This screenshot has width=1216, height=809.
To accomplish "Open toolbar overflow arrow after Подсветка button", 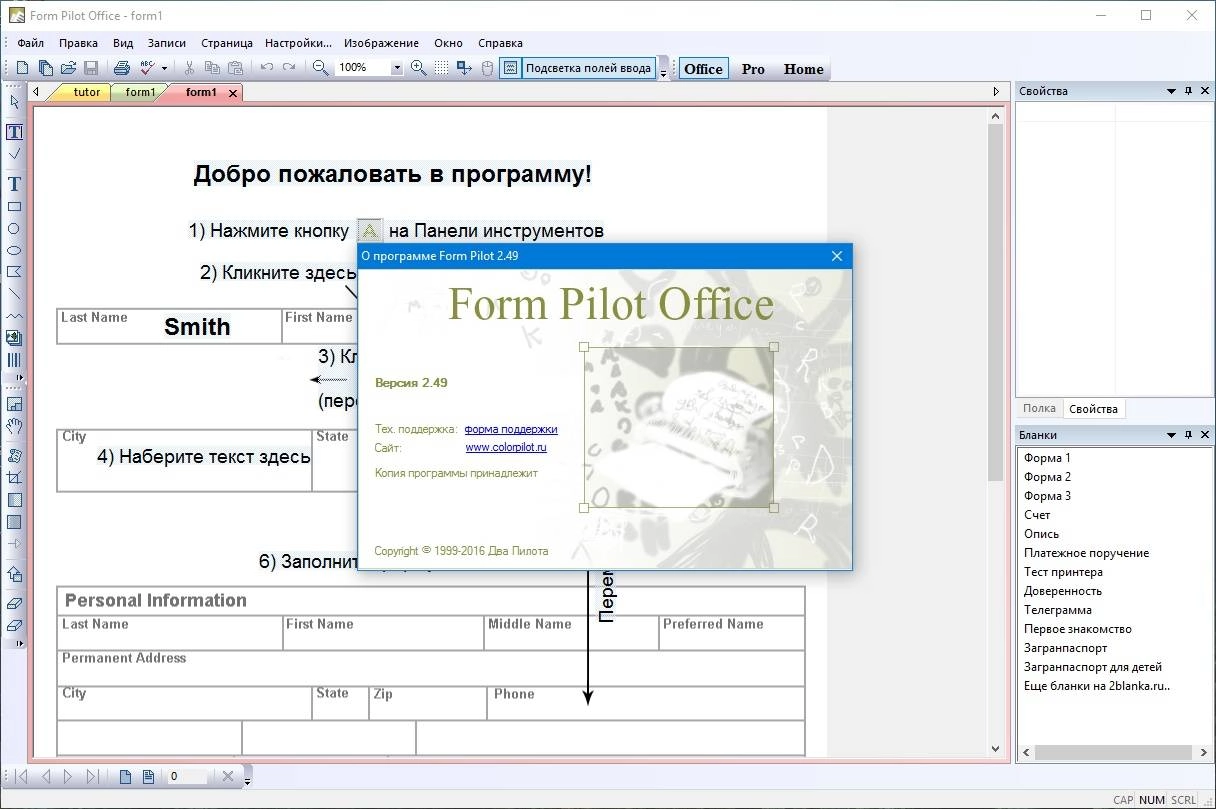I will coord(663,71).
